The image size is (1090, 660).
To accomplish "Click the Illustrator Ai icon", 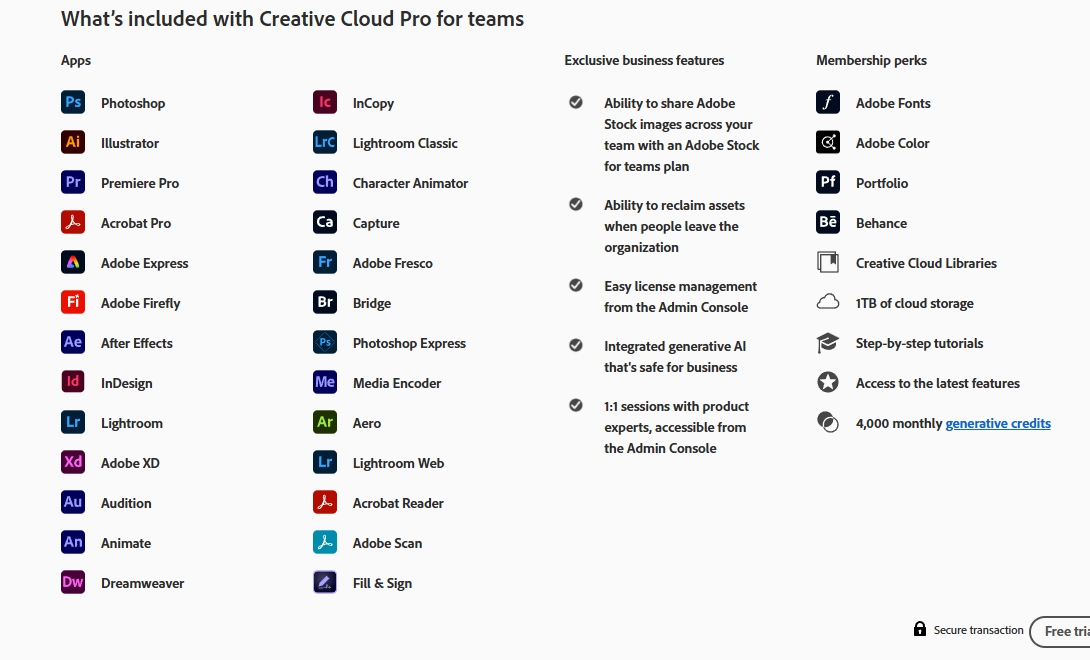I will point(73,142).
